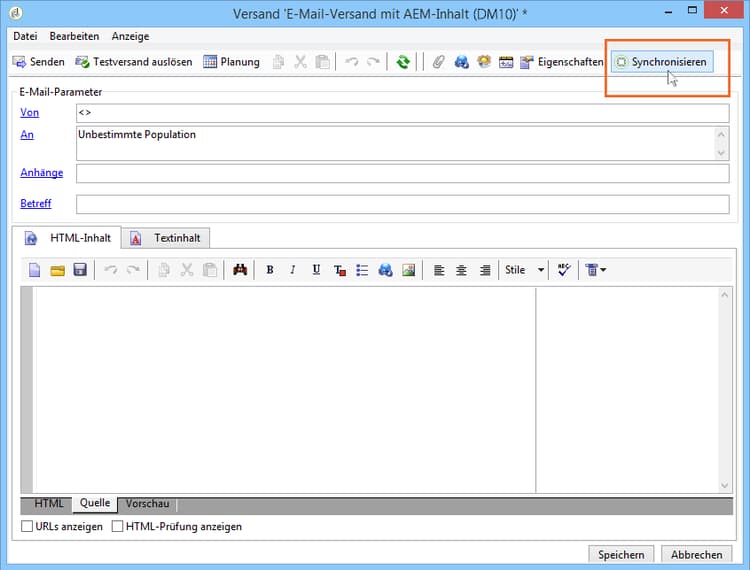Viewport: 750px width, 570px height.
Task: Click into the Anhänge field
Action: click(x=403, y=174)
